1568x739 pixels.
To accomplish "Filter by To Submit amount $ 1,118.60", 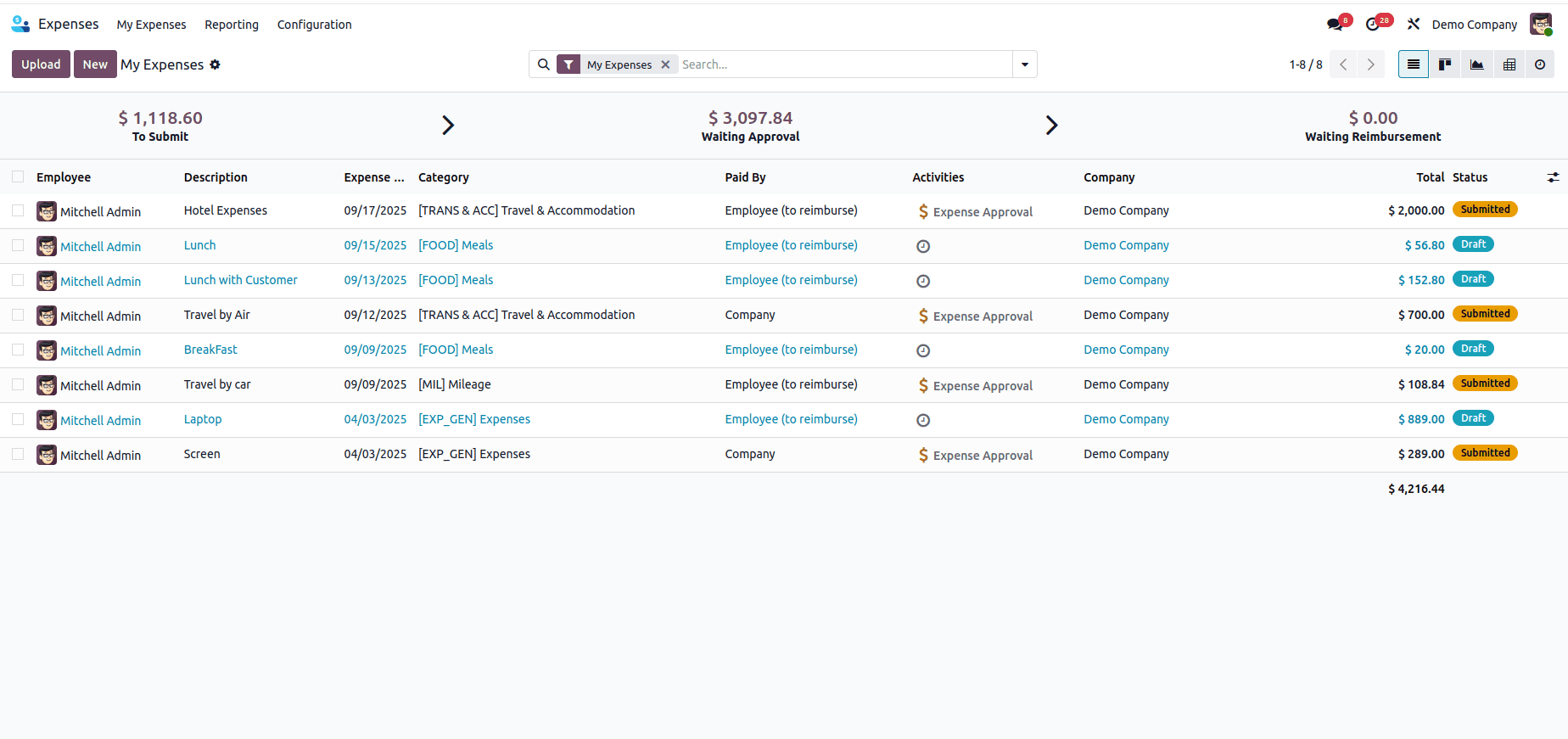I will [160, 118].
